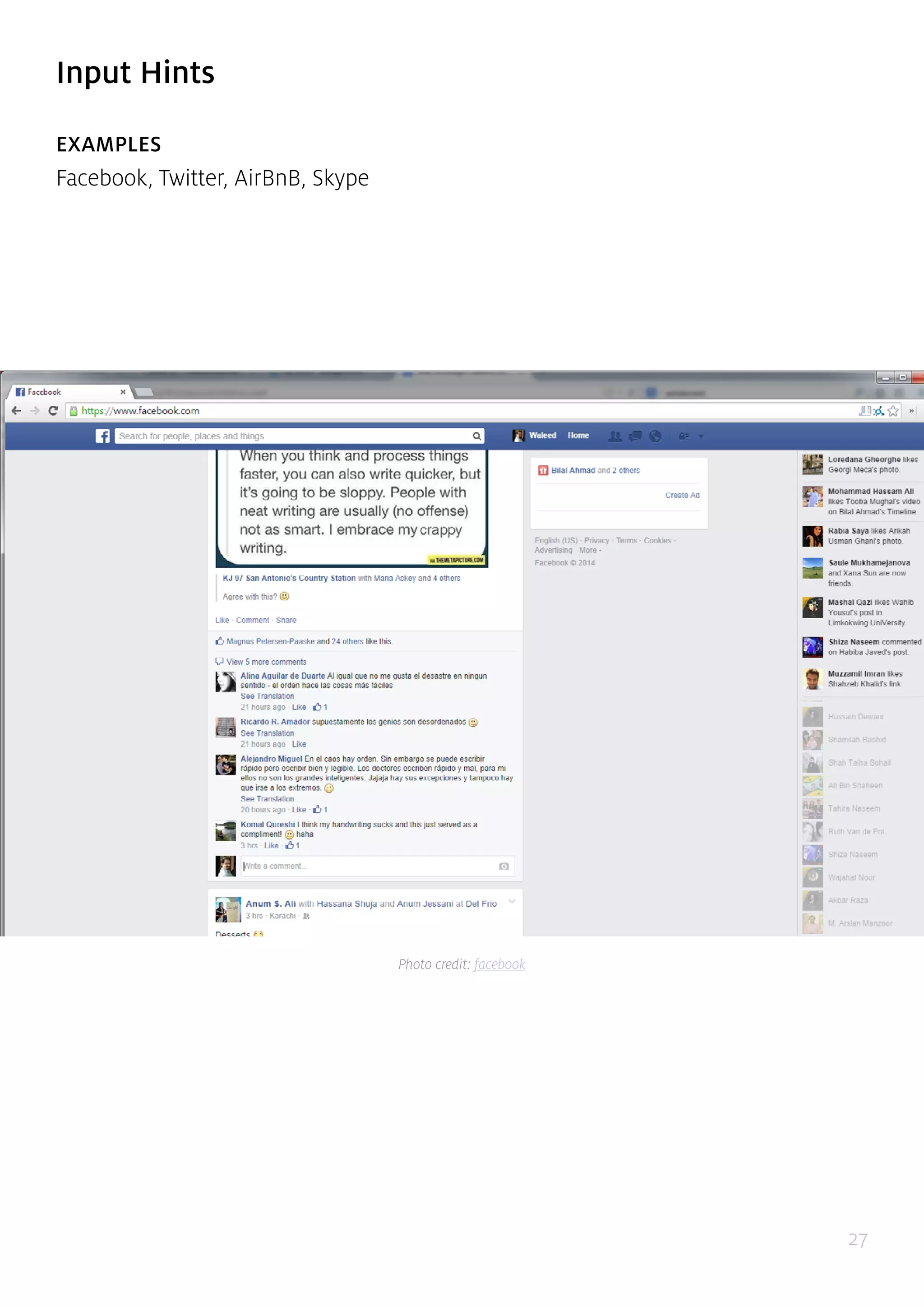This screenshot has height=1307, width=924.
Task: Open the friend requests icon
Action: point(615,436)
